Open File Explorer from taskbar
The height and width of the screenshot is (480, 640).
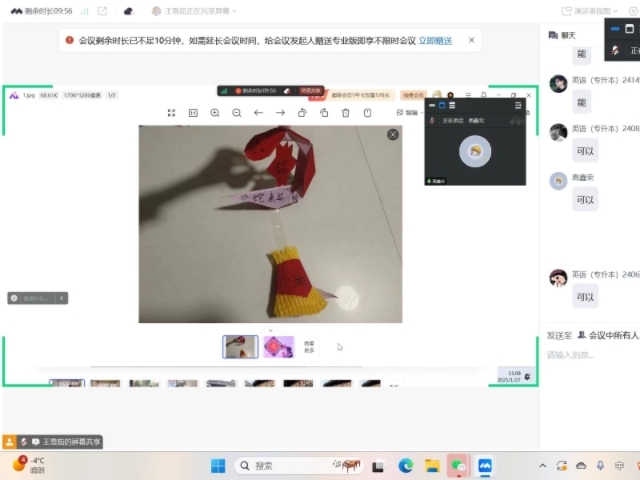[432, 466]
